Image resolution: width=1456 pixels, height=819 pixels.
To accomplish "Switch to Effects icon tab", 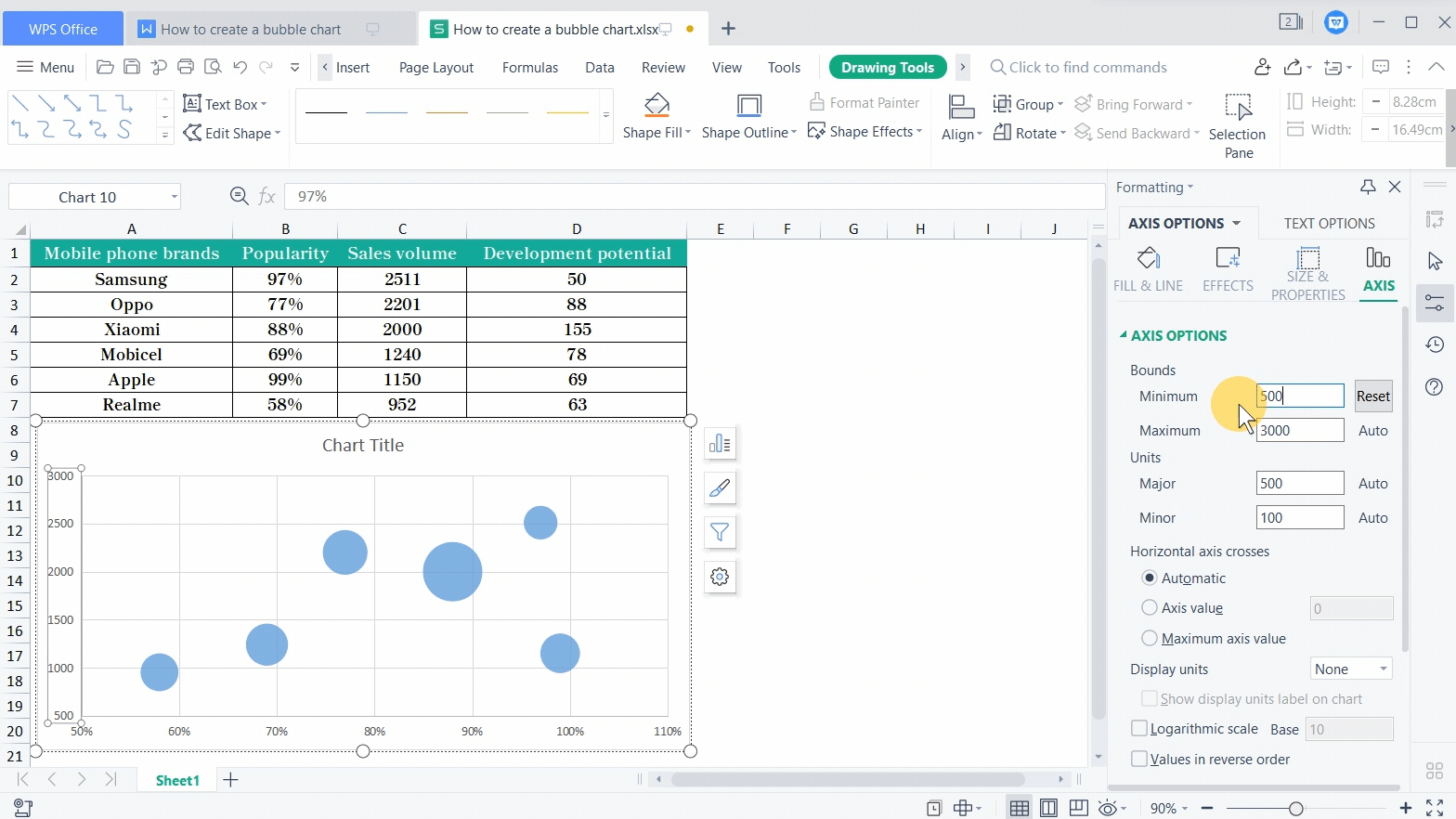I will coord(1228,269).
